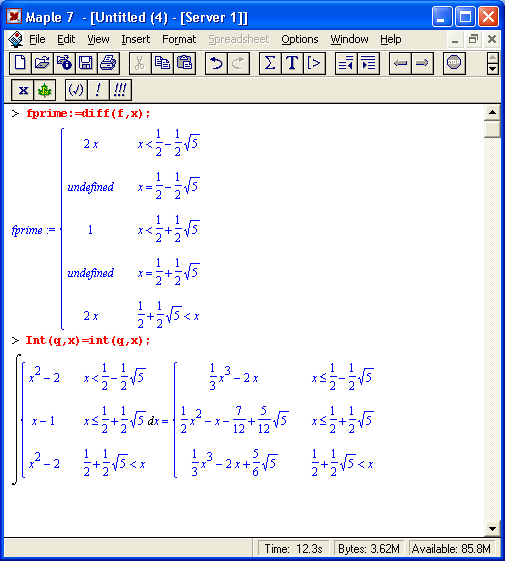505x561 pixels.
Task: Print the worksheet with the printer icon
Action: tap(108, 63)
